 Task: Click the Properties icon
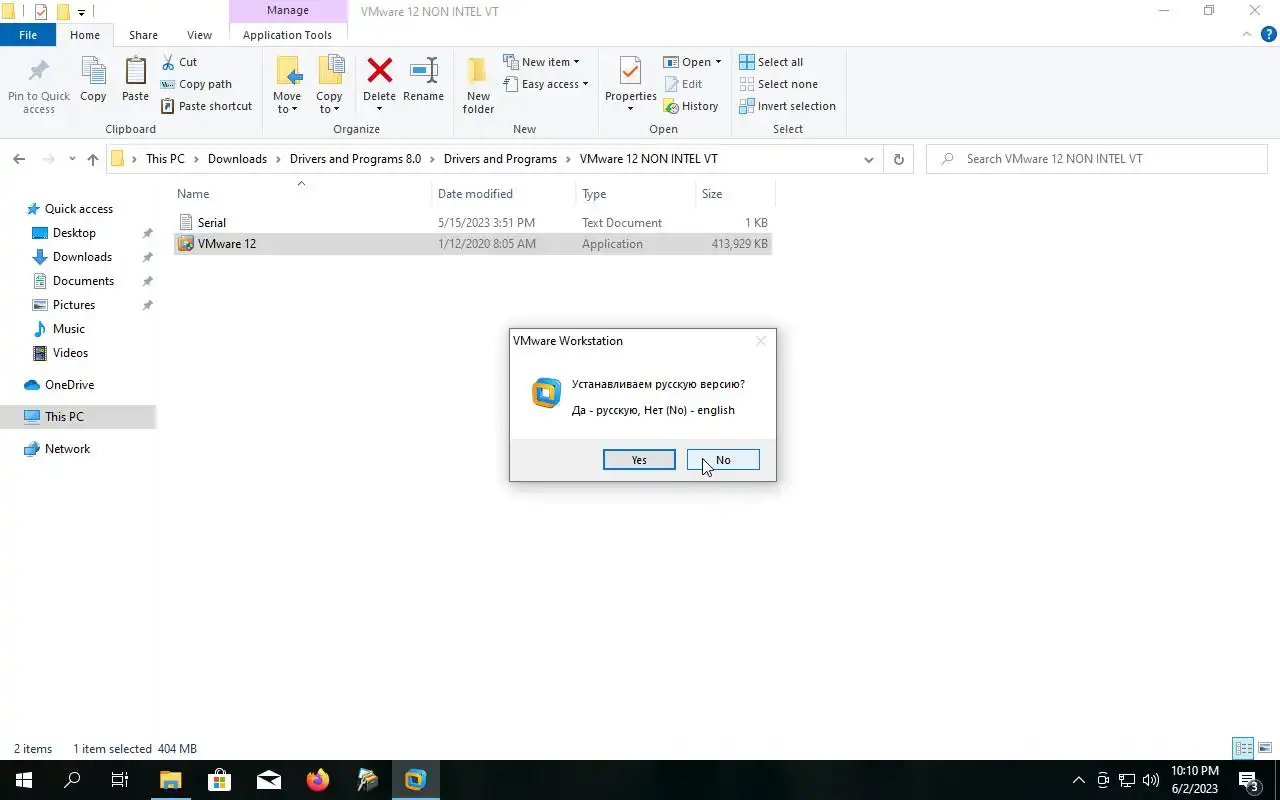630,72
